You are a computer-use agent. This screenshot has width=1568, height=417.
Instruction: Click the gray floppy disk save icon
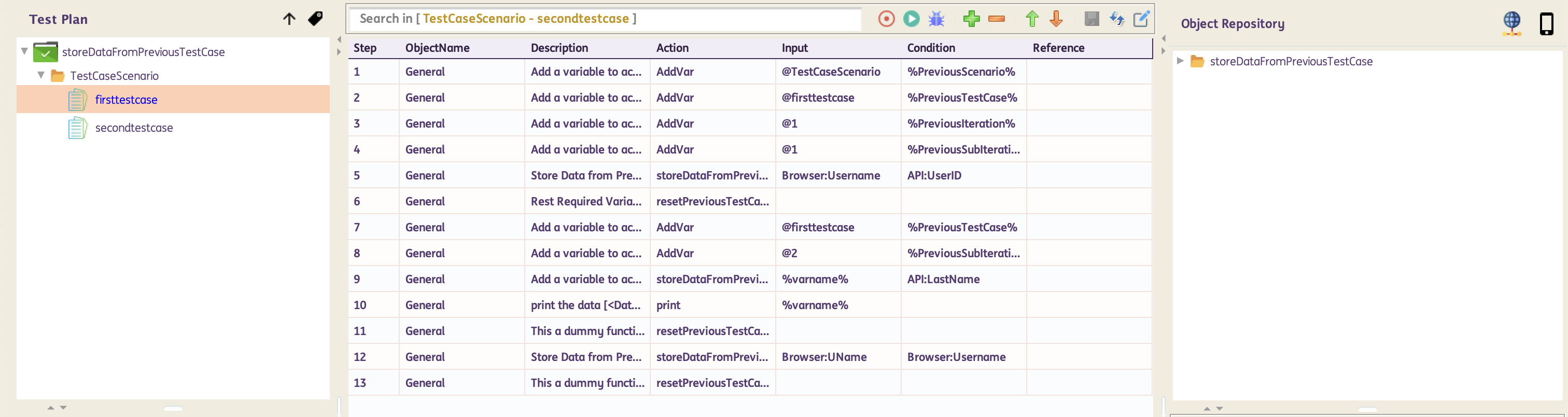click(1091, 19)
